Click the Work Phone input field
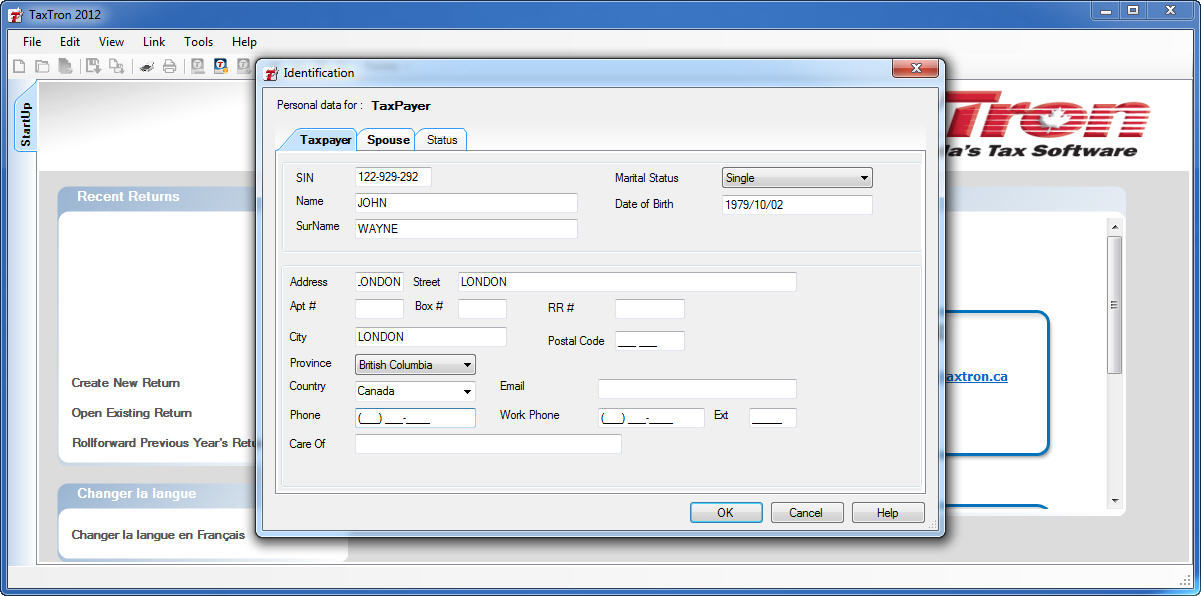This screenshot has width=1201, height=596. click(651, 418)
